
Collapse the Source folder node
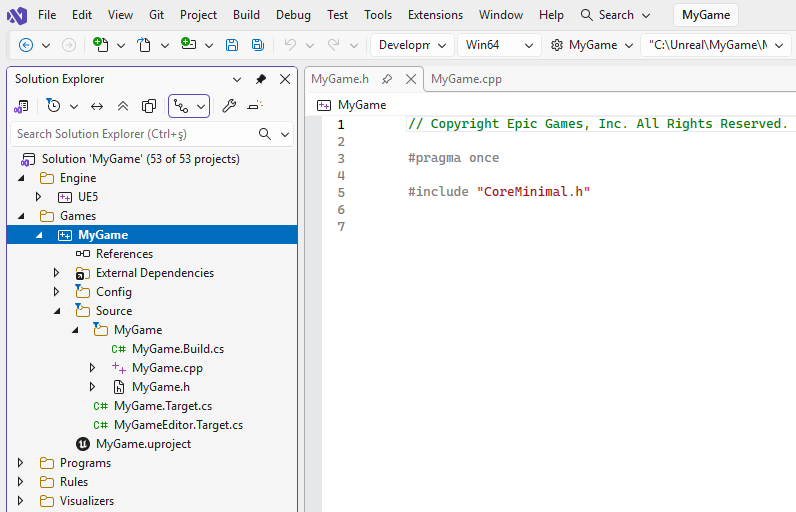[57, 311]
